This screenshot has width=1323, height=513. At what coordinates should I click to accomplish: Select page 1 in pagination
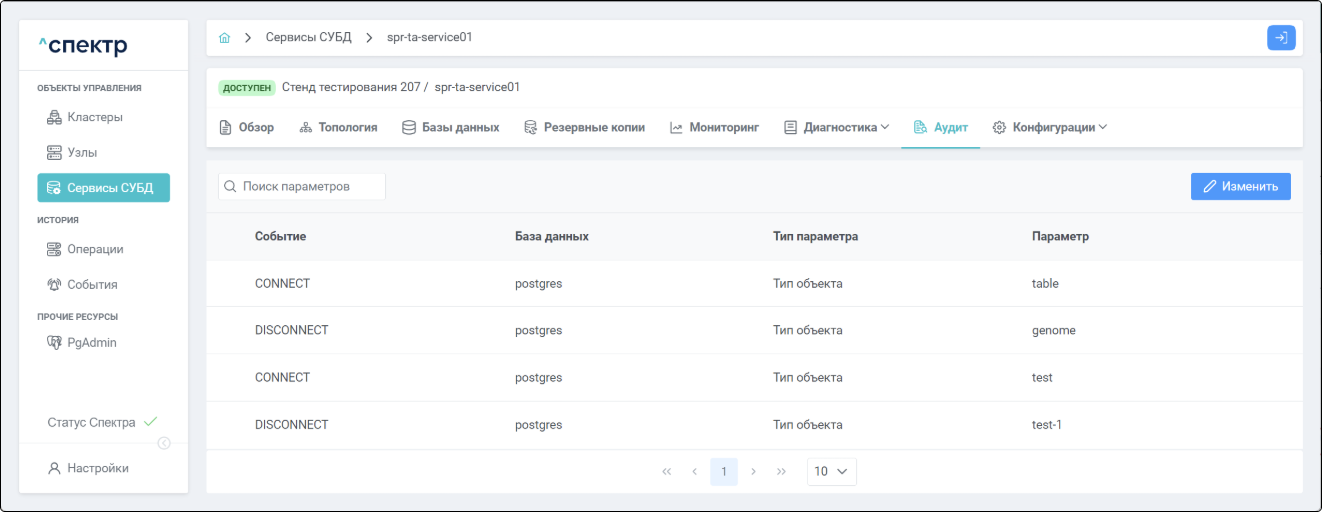point(724,471)
